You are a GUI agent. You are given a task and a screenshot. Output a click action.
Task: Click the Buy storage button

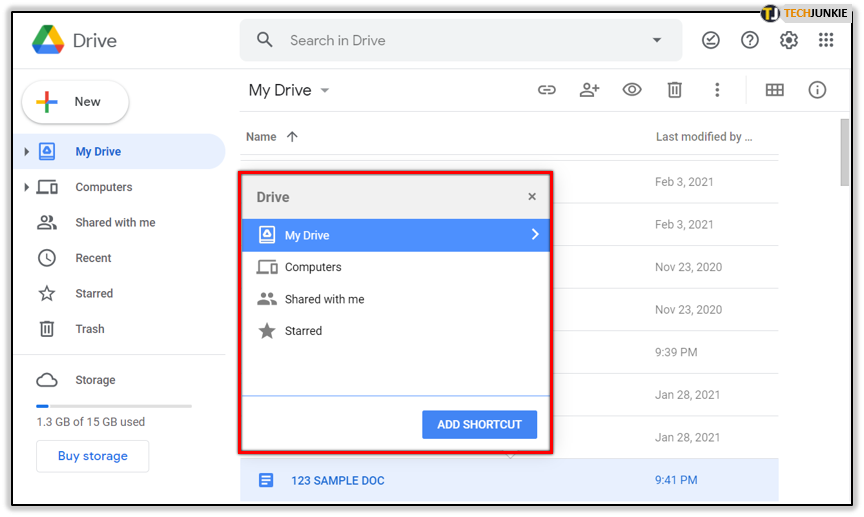point(93,456)
